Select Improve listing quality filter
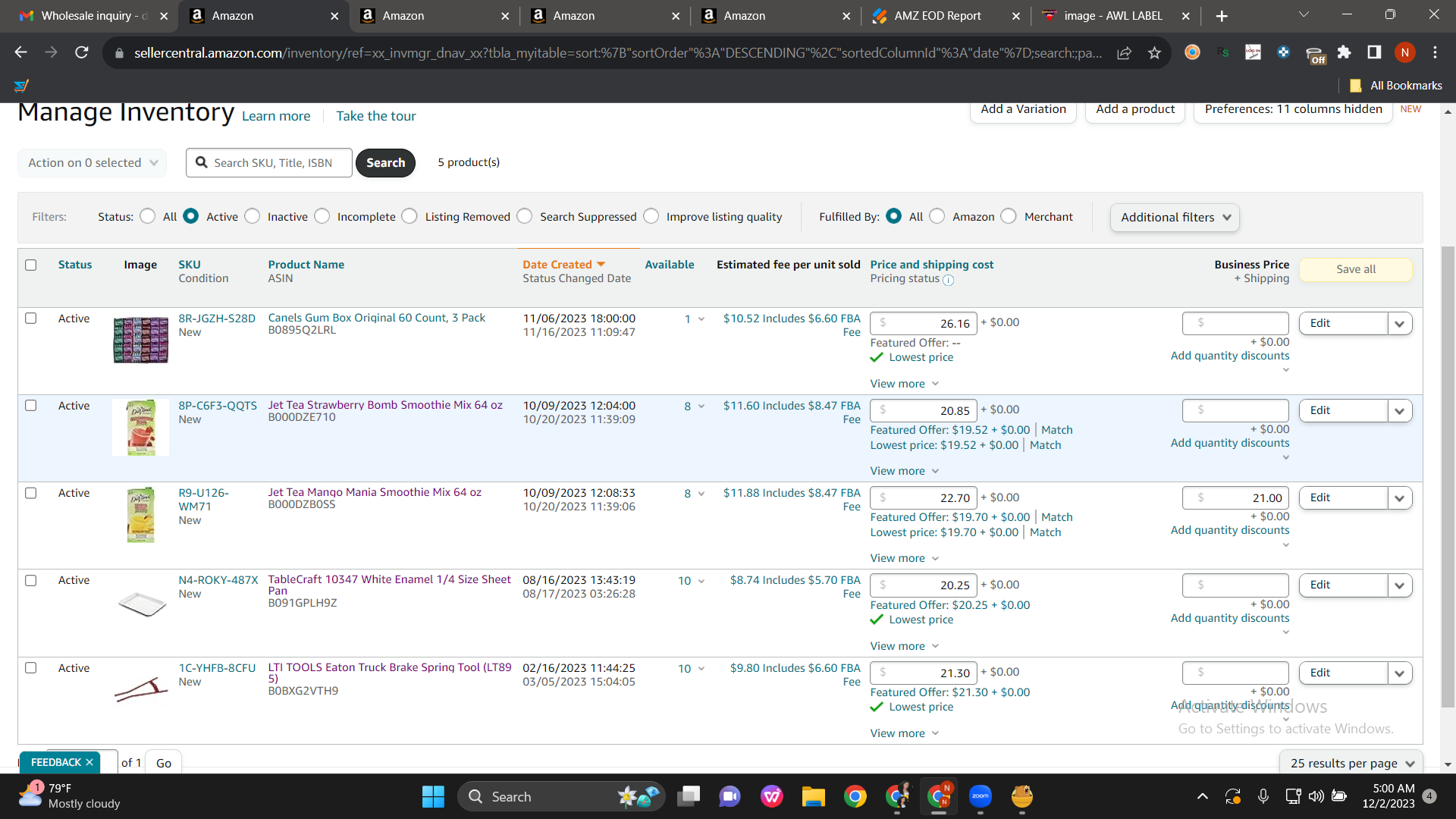1456x819 pixels. (651, 216)
